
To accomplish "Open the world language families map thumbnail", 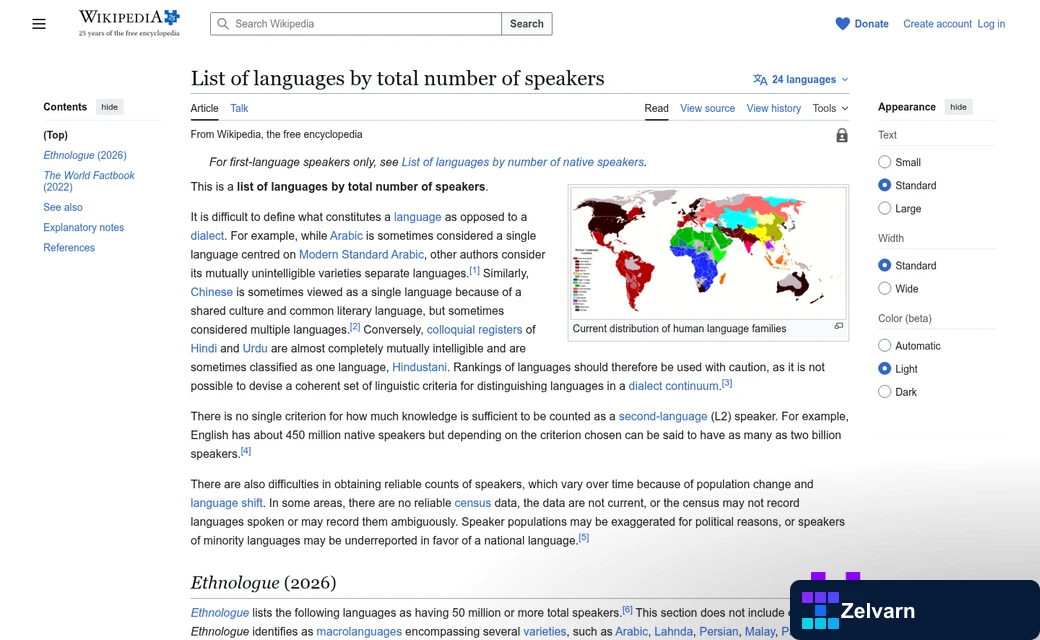I will [708, 253].
